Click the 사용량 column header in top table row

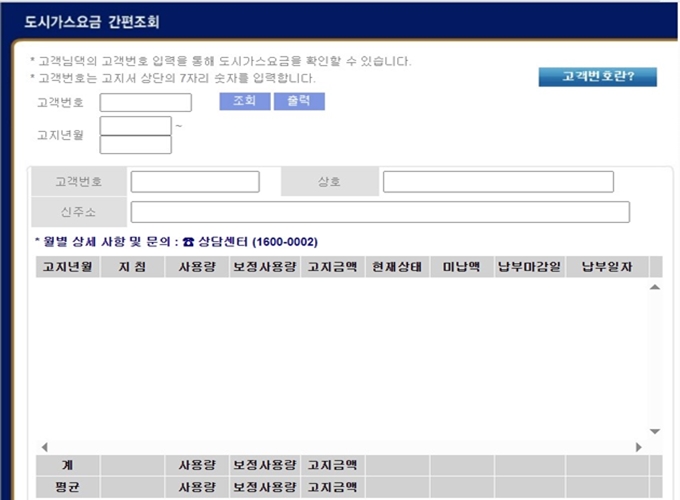point(197,267)
